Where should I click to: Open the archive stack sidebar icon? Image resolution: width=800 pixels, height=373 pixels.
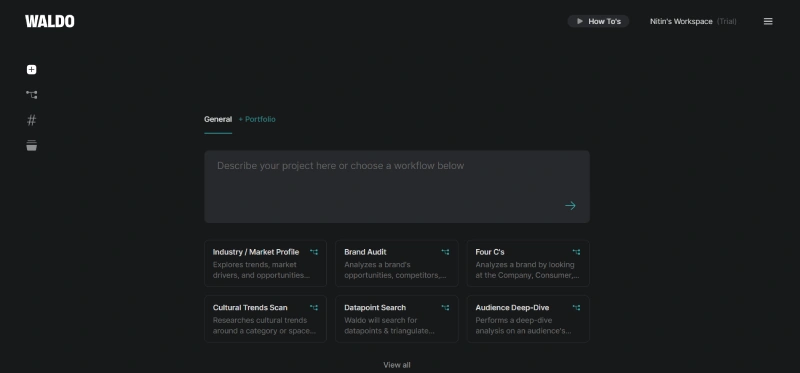32,145
